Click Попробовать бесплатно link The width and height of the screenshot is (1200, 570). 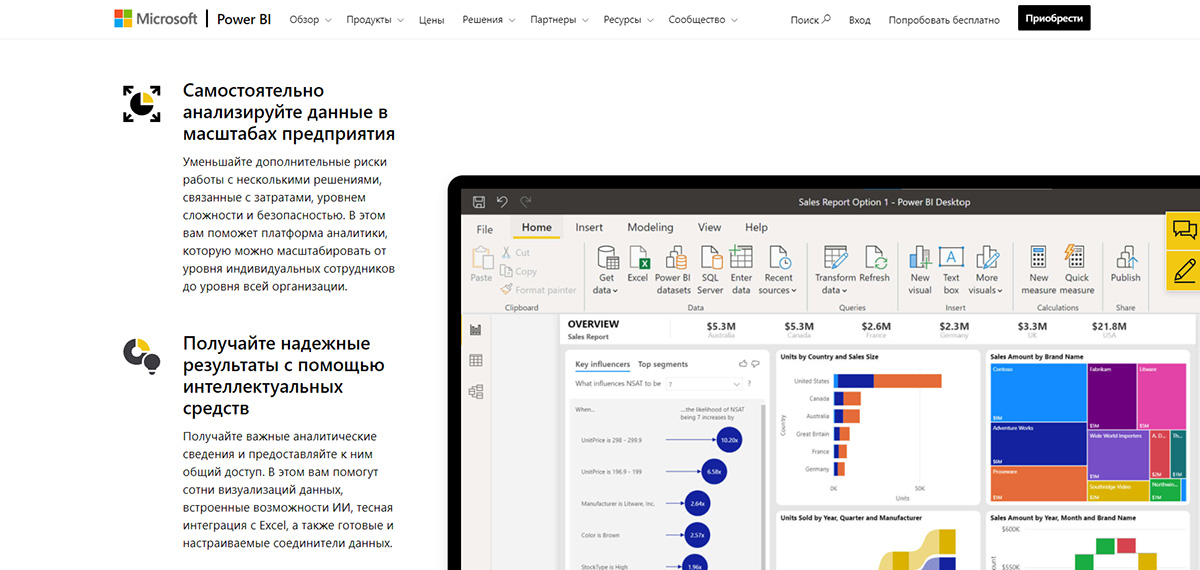(944, 20)
